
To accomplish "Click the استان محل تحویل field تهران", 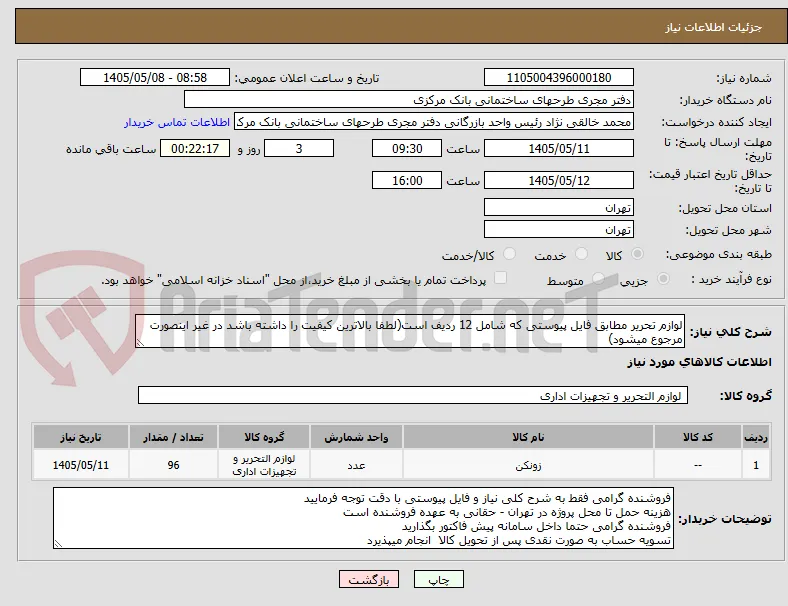I will (x=558, y=207).
